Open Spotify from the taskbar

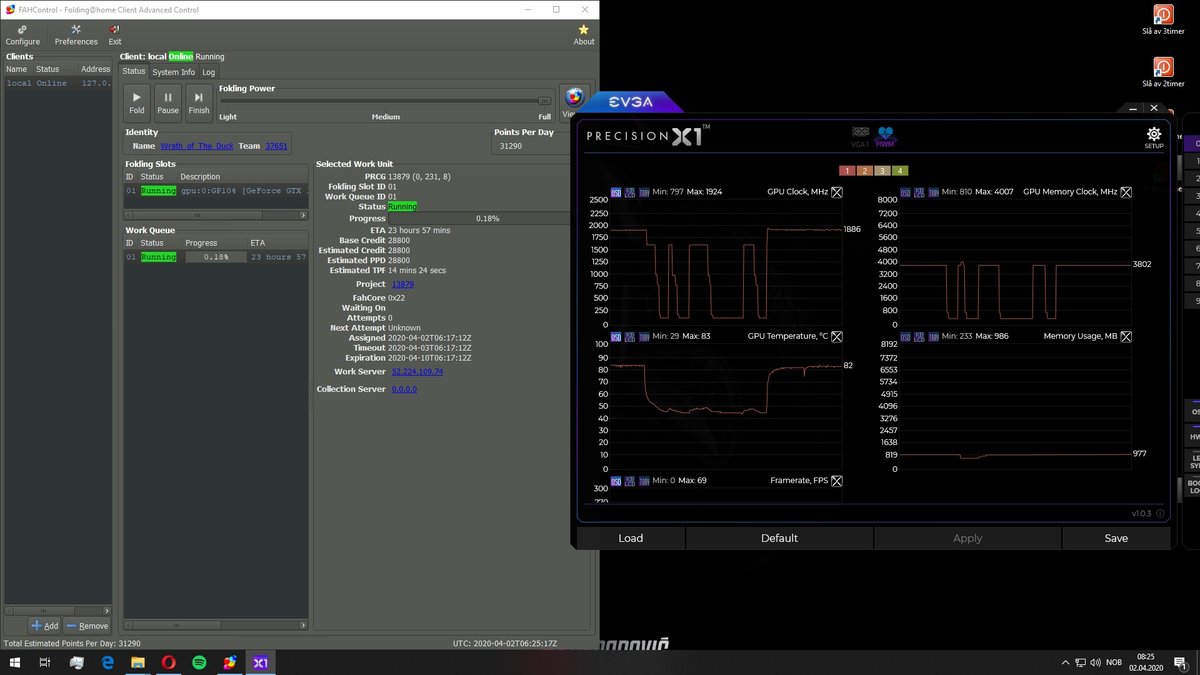click(x=199, y=663)
